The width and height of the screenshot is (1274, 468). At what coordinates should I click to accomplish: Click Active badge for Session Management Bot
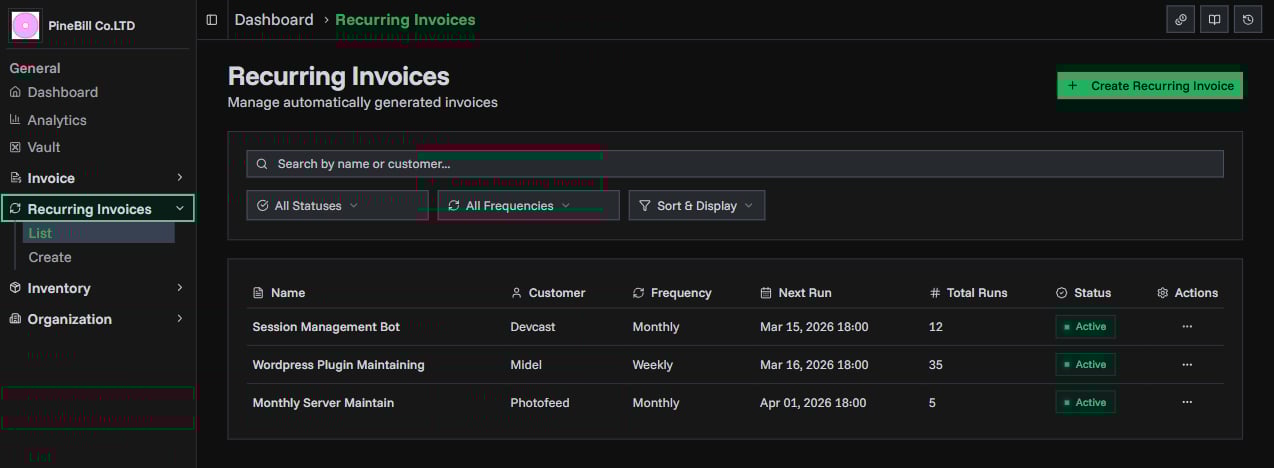click(1085, 327)
